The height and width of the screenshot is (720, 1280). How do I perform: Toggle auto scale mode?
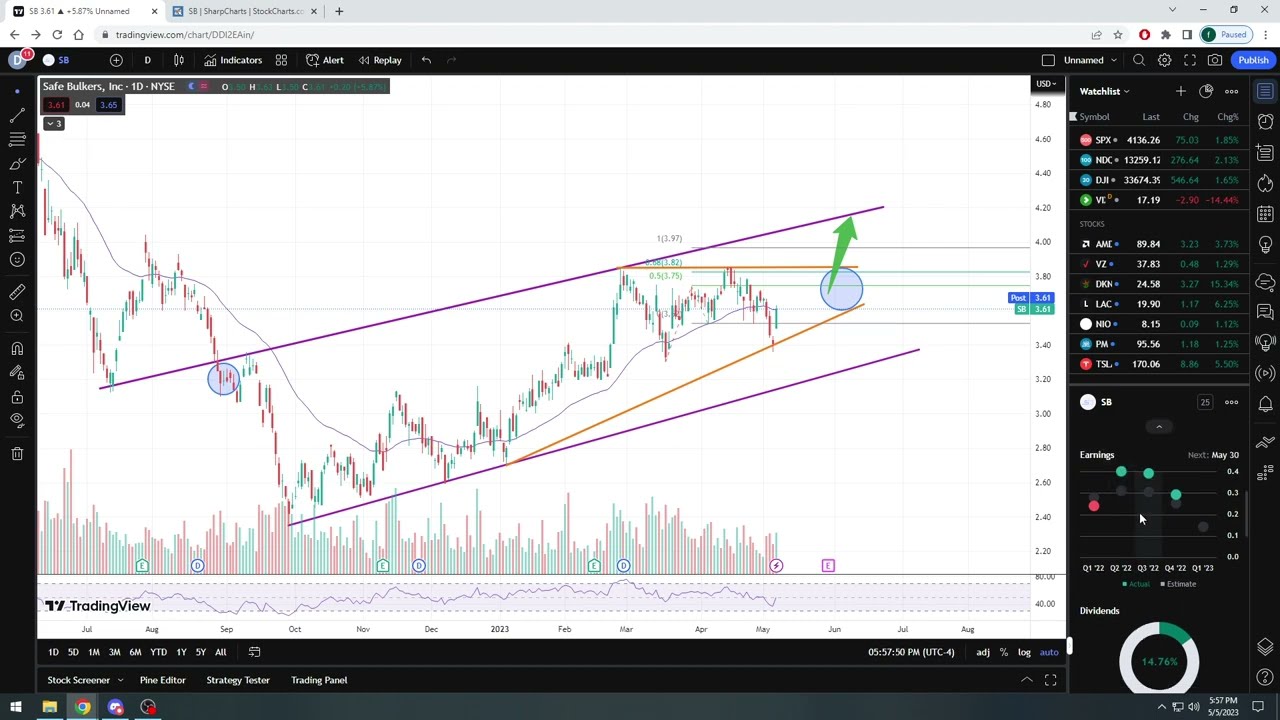pos(1049,652)
